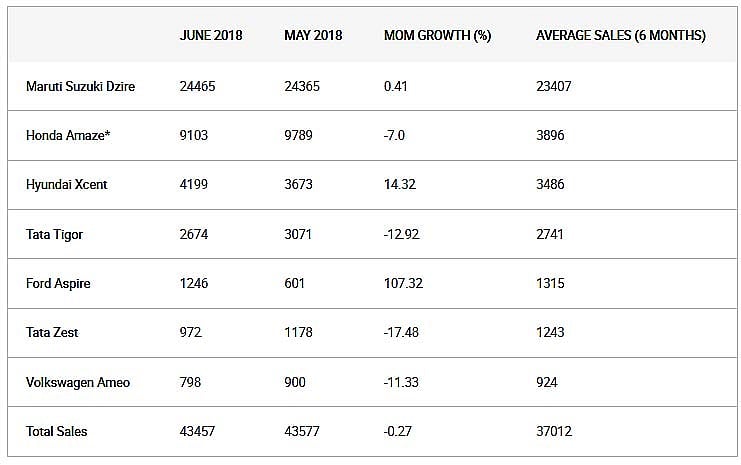Viewport: 741px width, 465px height.
Task: Select the MOM GROWTH (%) header
Action: tap(438, 35)
